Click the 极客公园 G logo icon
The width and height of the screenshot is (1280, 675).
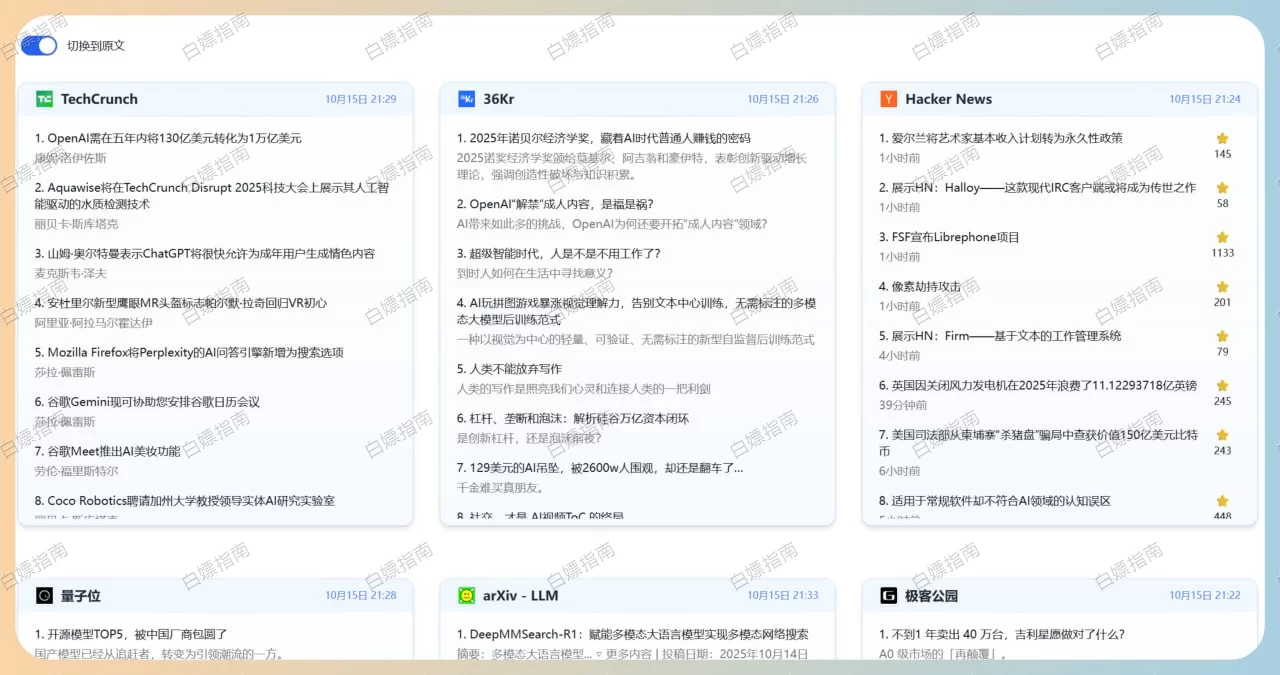pyautogui.click(x=888, y=596)
